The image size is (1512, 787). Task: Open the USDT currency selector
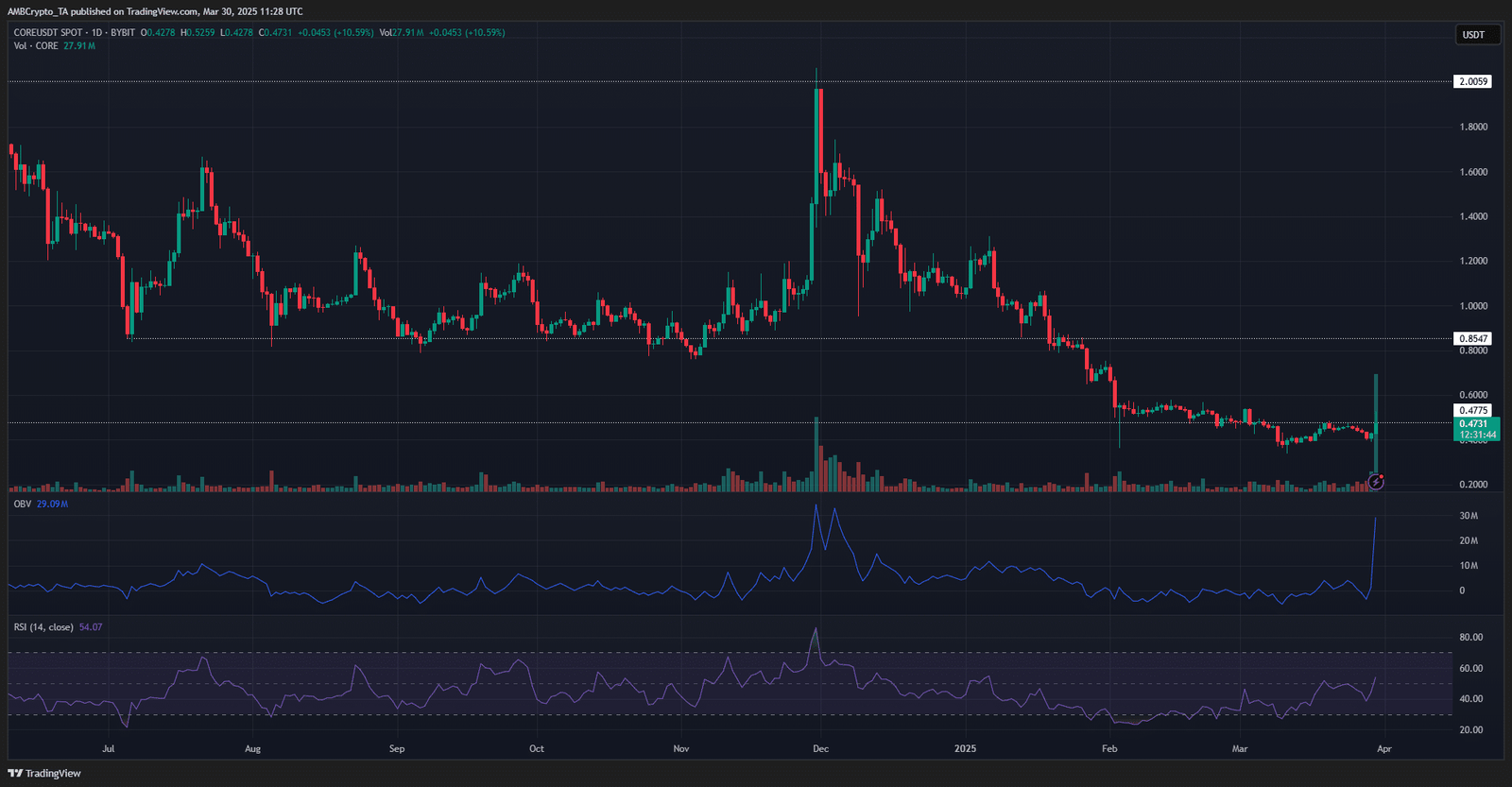click(x=1473, y=35)
